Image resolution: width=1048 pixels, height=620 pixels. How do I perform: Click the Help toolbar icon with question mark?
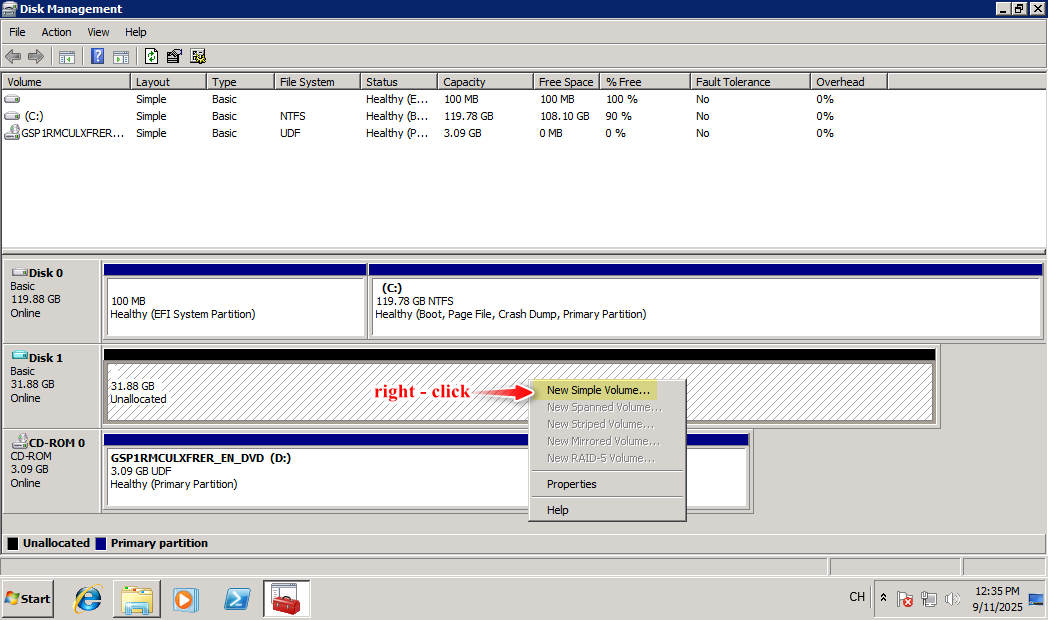pos(98,57)
